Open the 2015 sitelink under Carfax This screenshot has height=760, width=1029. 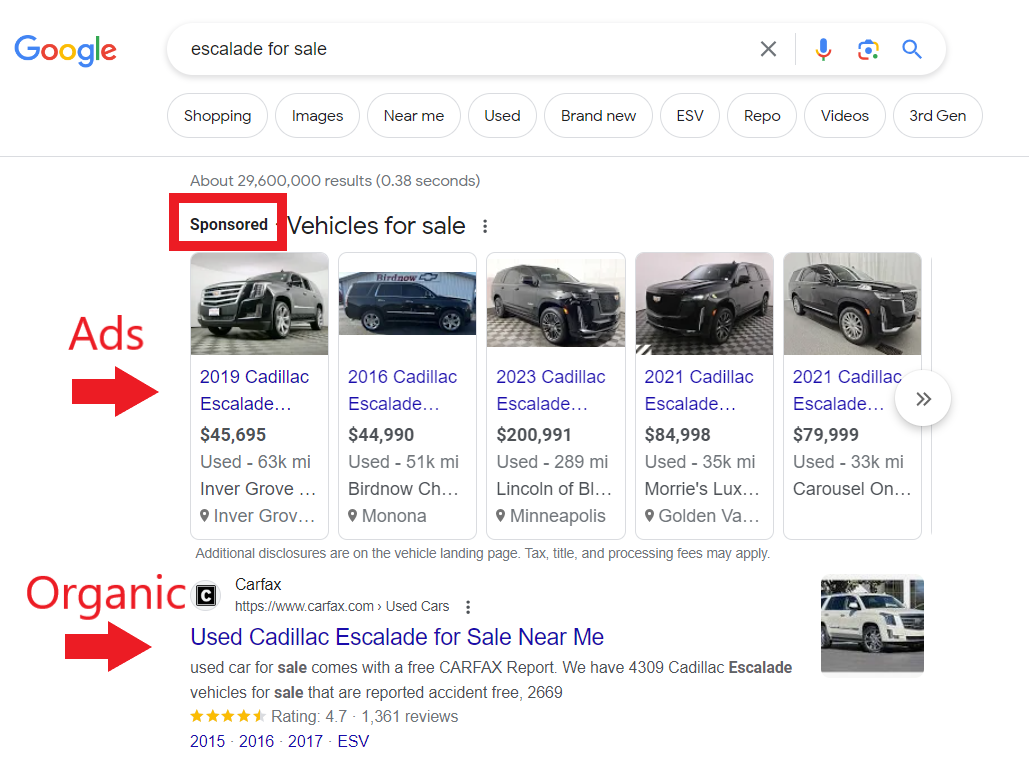click(x=207, y=742)
